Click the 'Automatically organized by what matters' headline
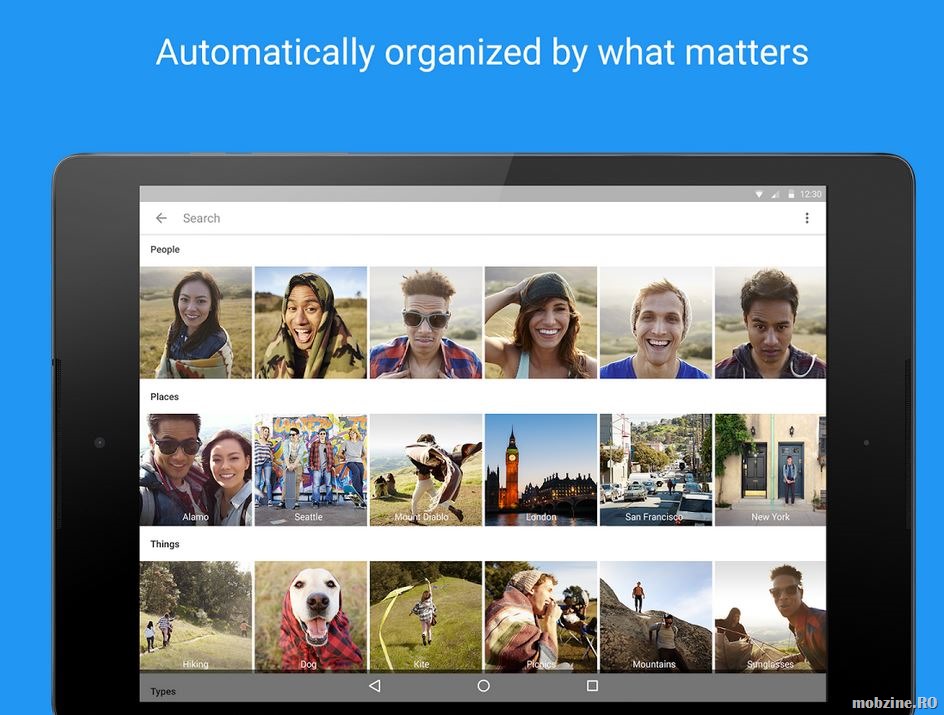Viewport: 944px width, 715px height. coord(482,52)
